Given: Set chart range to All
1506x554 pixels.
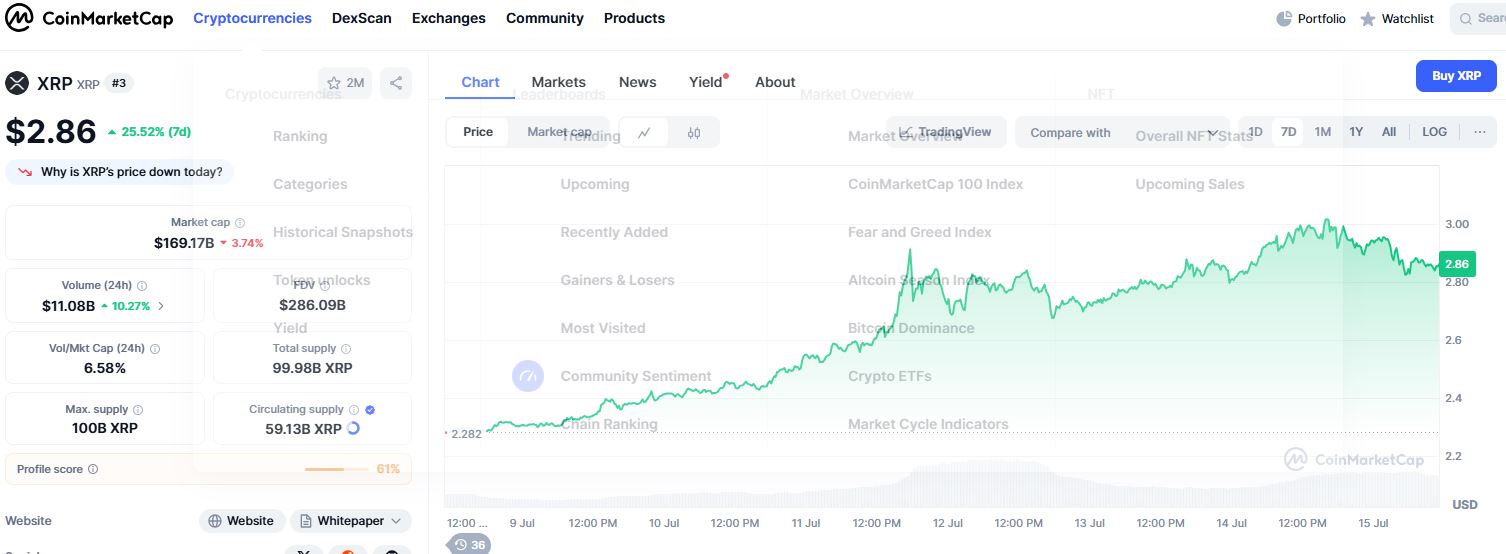Looking at the screenshot, I should 1389,132.
